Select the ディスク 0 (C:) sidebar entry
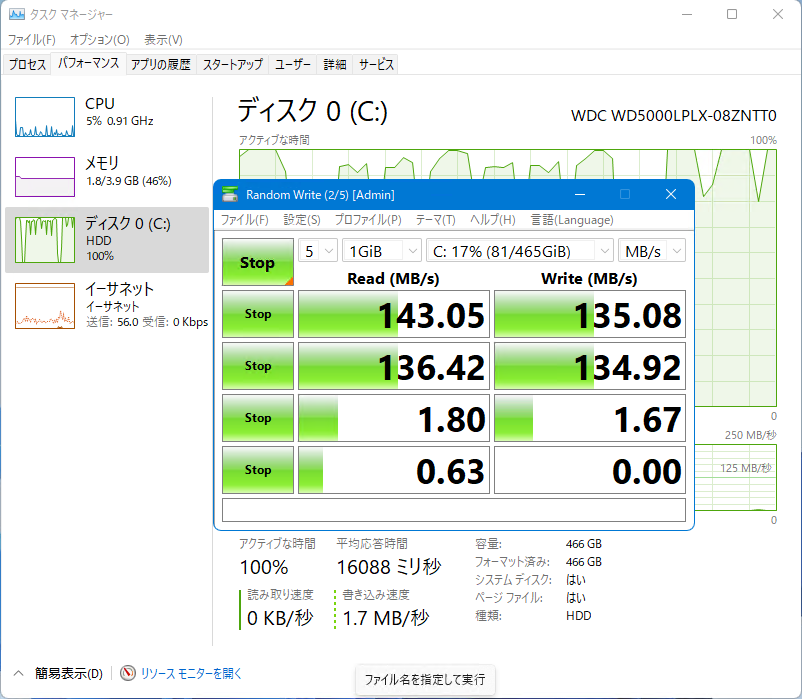Image resolution: width=802 pixels, height=699 pixels. (x=107, y=240)
